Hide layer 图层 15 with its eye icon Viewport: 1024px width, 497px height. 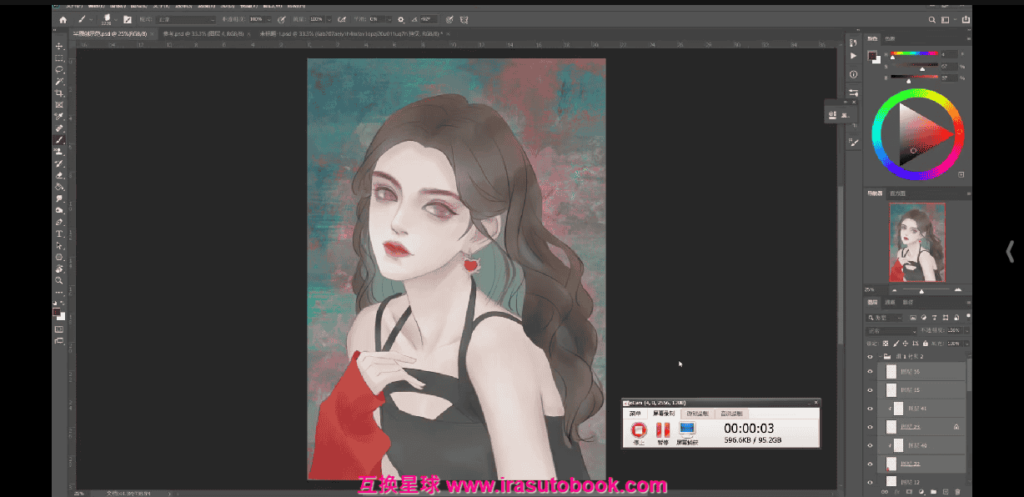tap(870, 390)
